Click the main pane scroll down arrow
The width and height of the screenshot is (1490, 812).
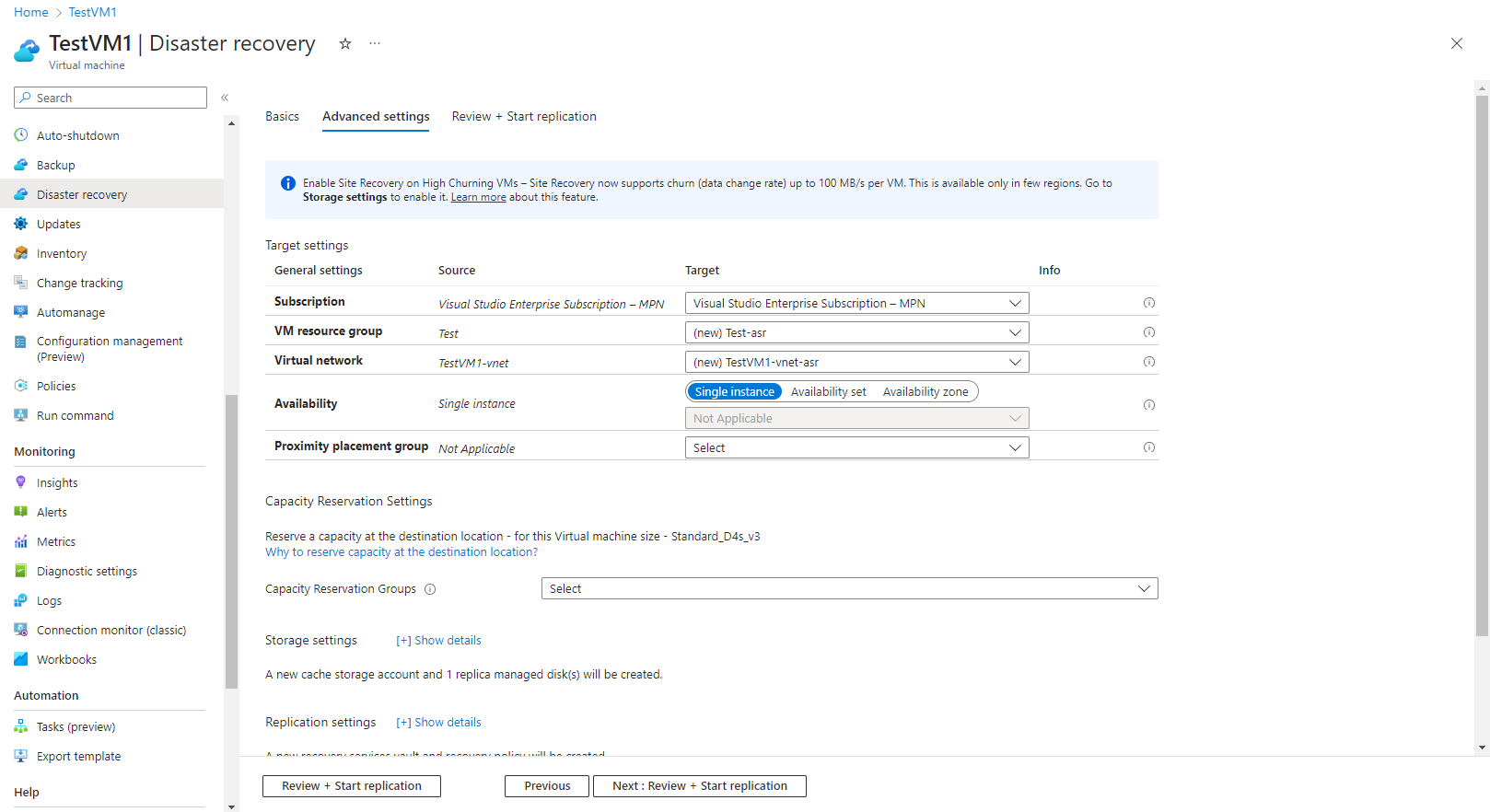[x=1482, y=748]
